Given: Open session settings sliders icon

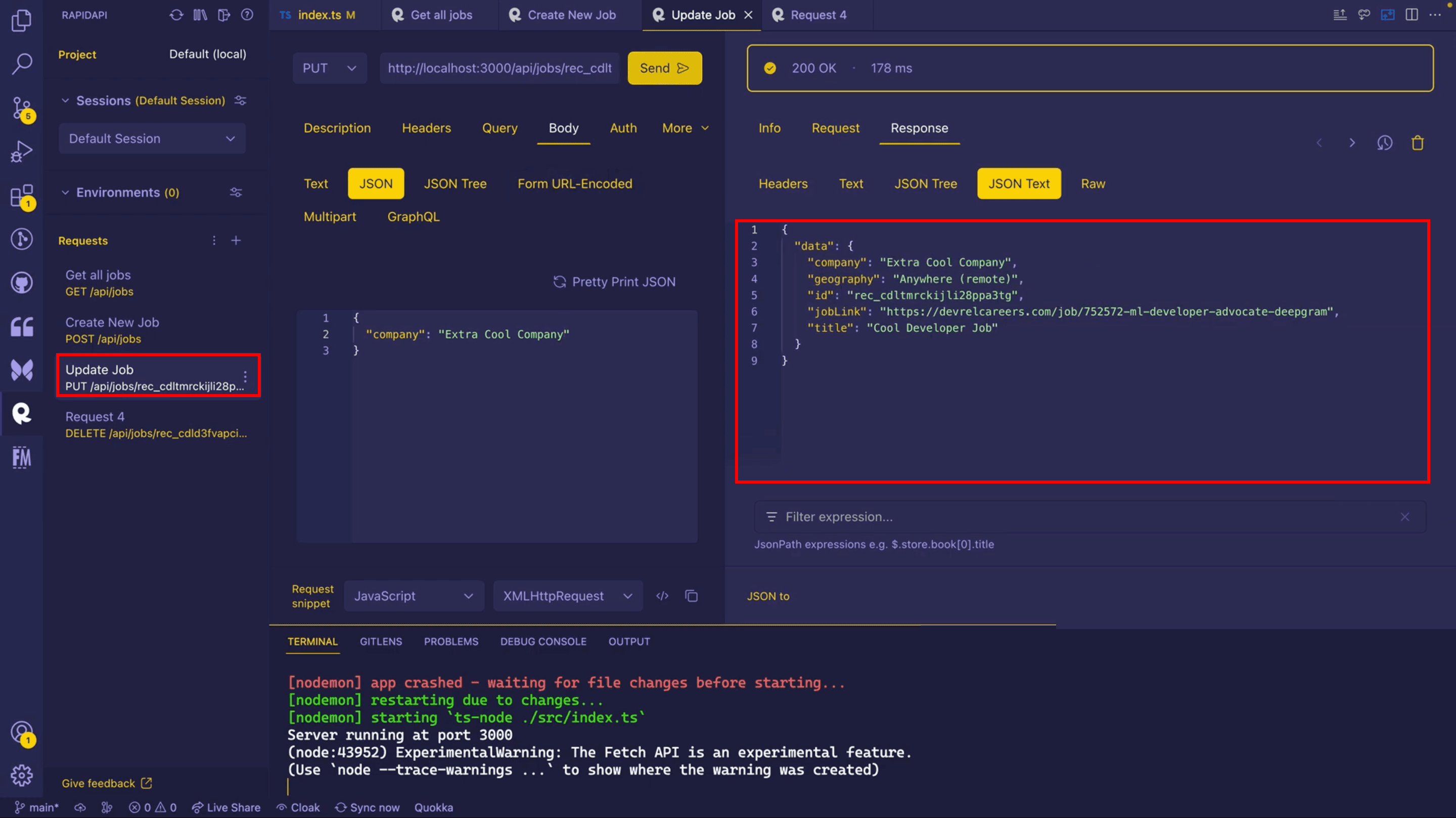Looking at the screenshot, I should pyautogui.click(x=240, y=101).
